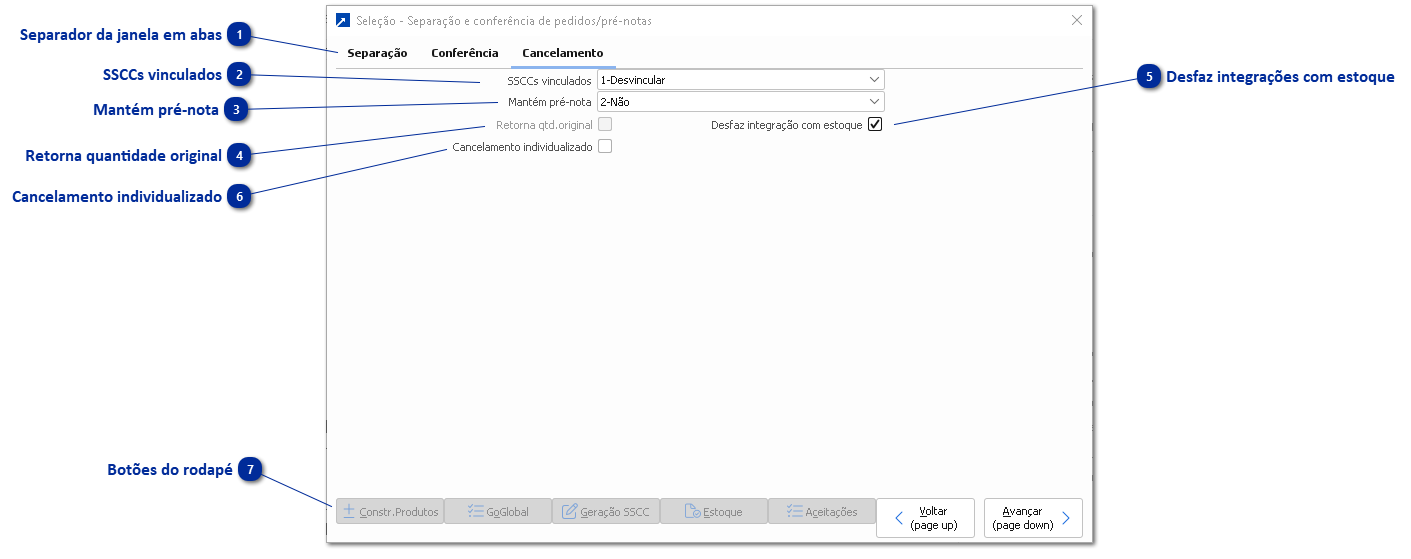Click the Aceitações checklist icon
The image size is (1411, 559).
pos(795,511)
